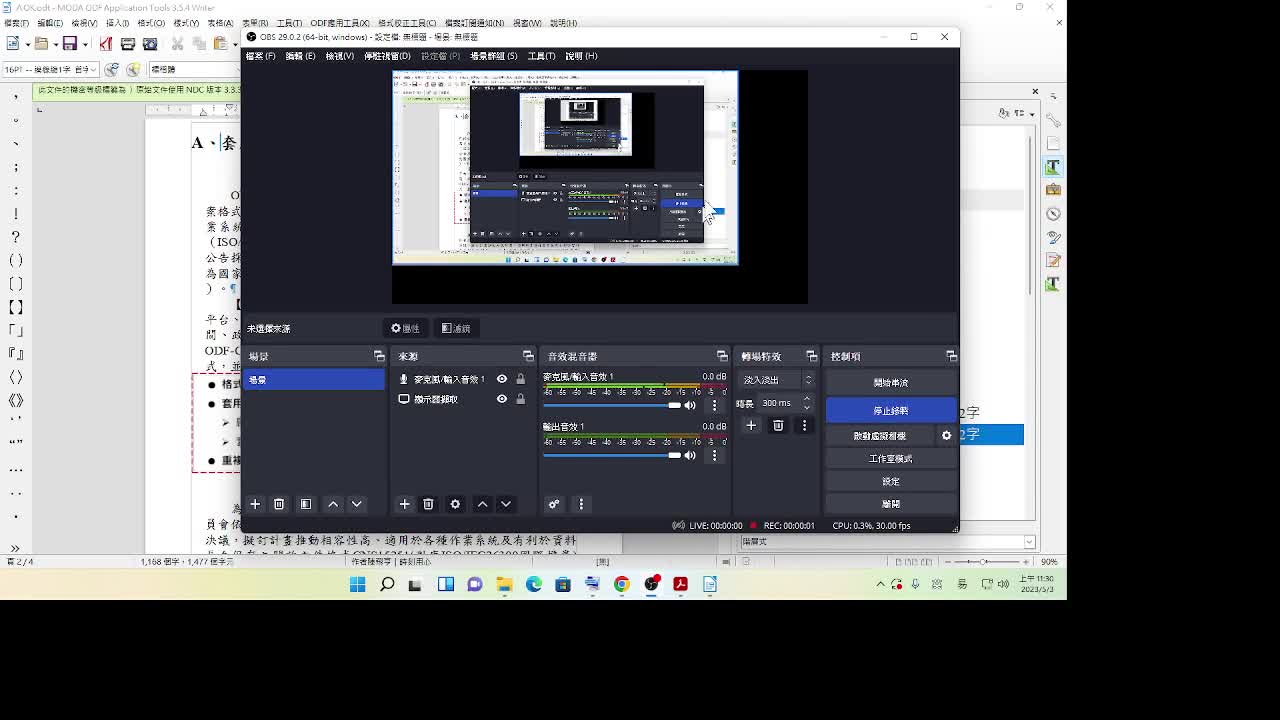
Task: Pop out the 場景 dock panel
Action: click(379, 356)
